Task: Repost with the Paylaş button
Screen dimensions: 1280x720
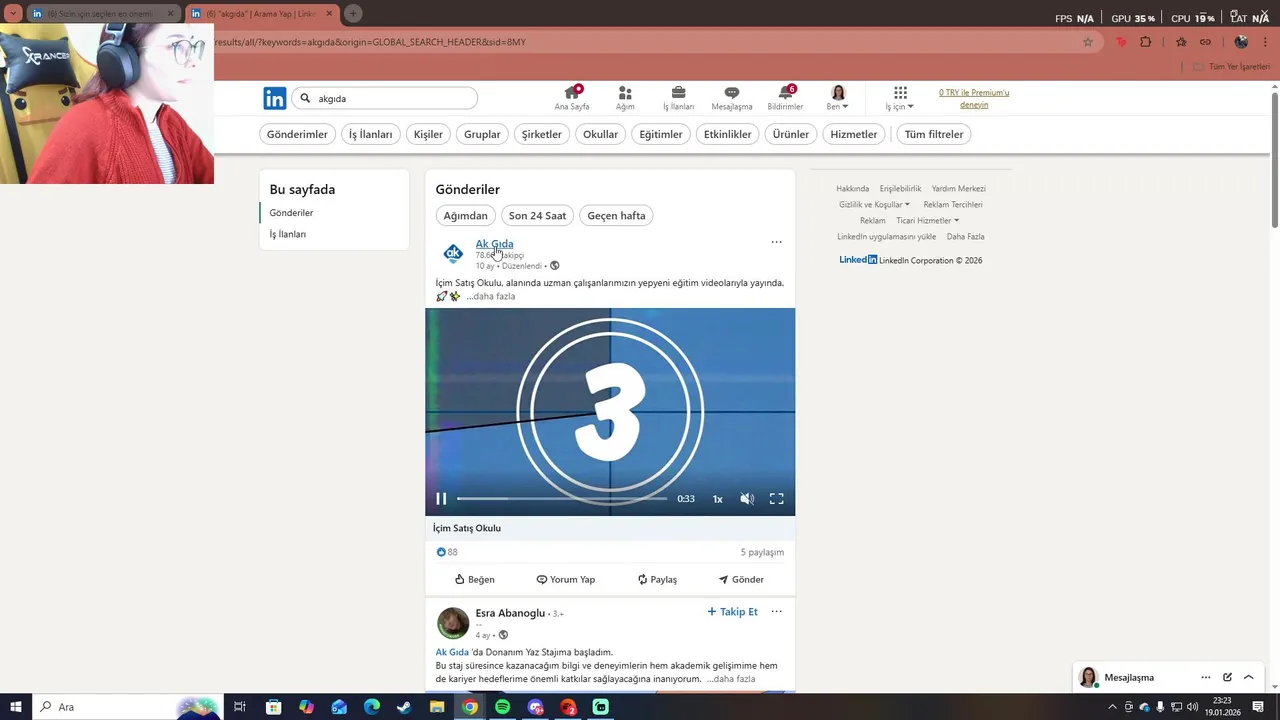Action: click(657, 579)
